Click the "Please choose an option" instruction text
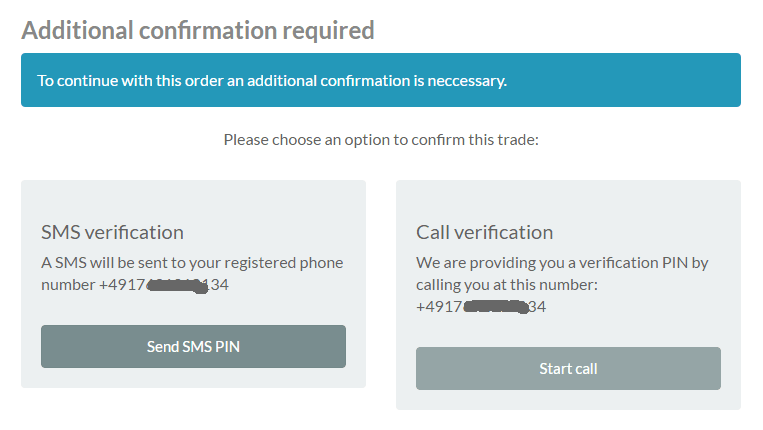 point(381,139)
